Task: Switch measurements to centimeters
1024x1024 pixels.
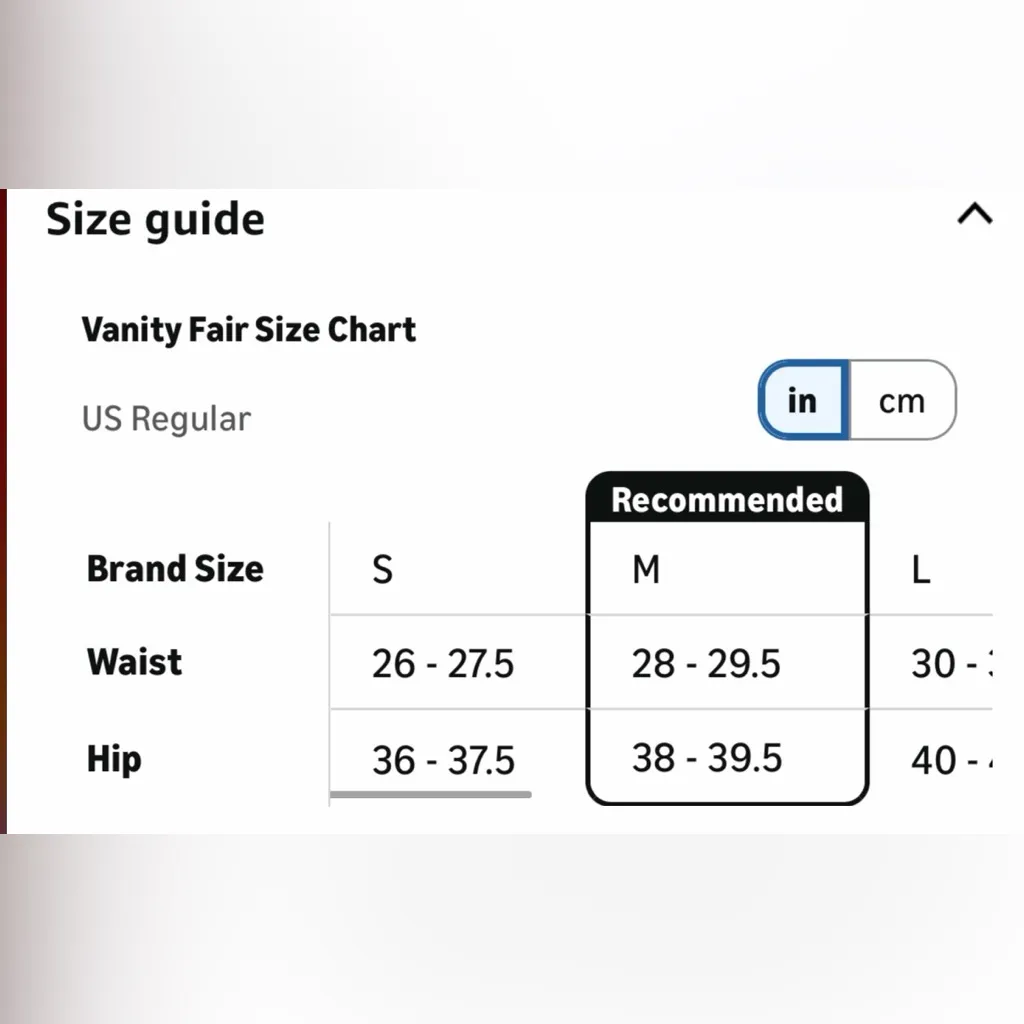Action: coord(903,400)
